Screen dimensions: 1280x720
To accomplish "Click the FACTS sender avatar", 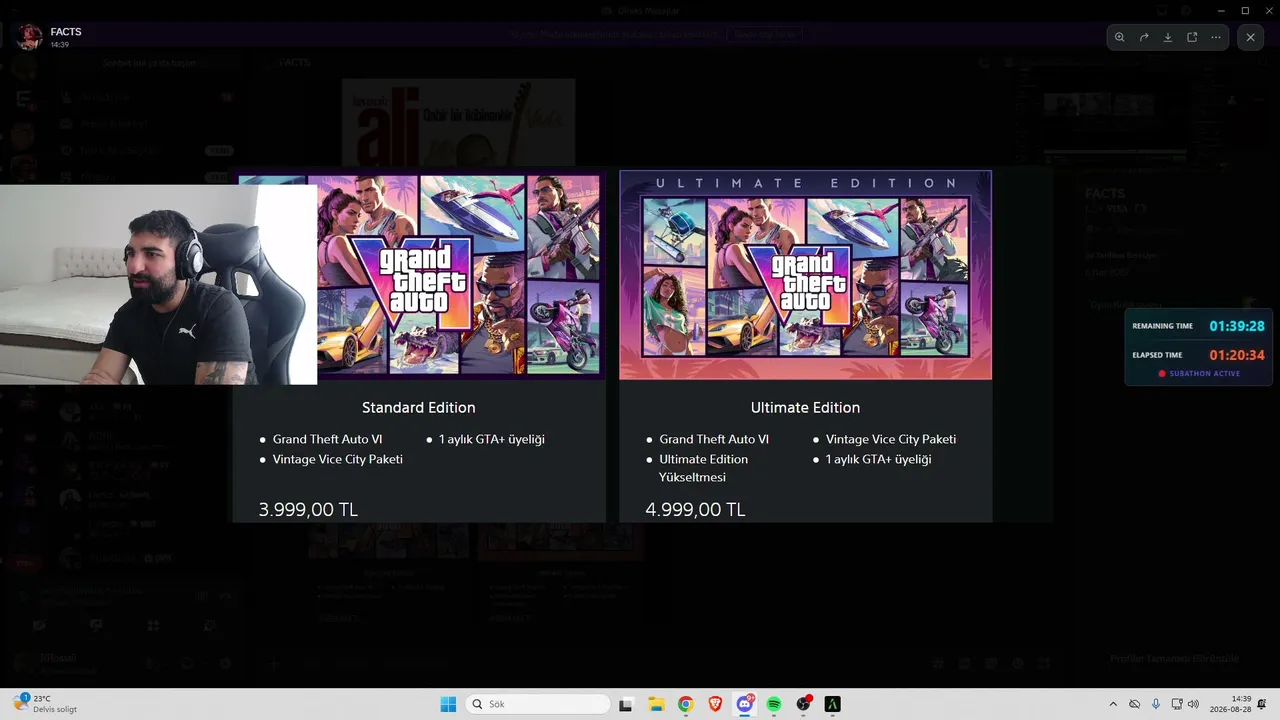I will click(x=29, y=37).
